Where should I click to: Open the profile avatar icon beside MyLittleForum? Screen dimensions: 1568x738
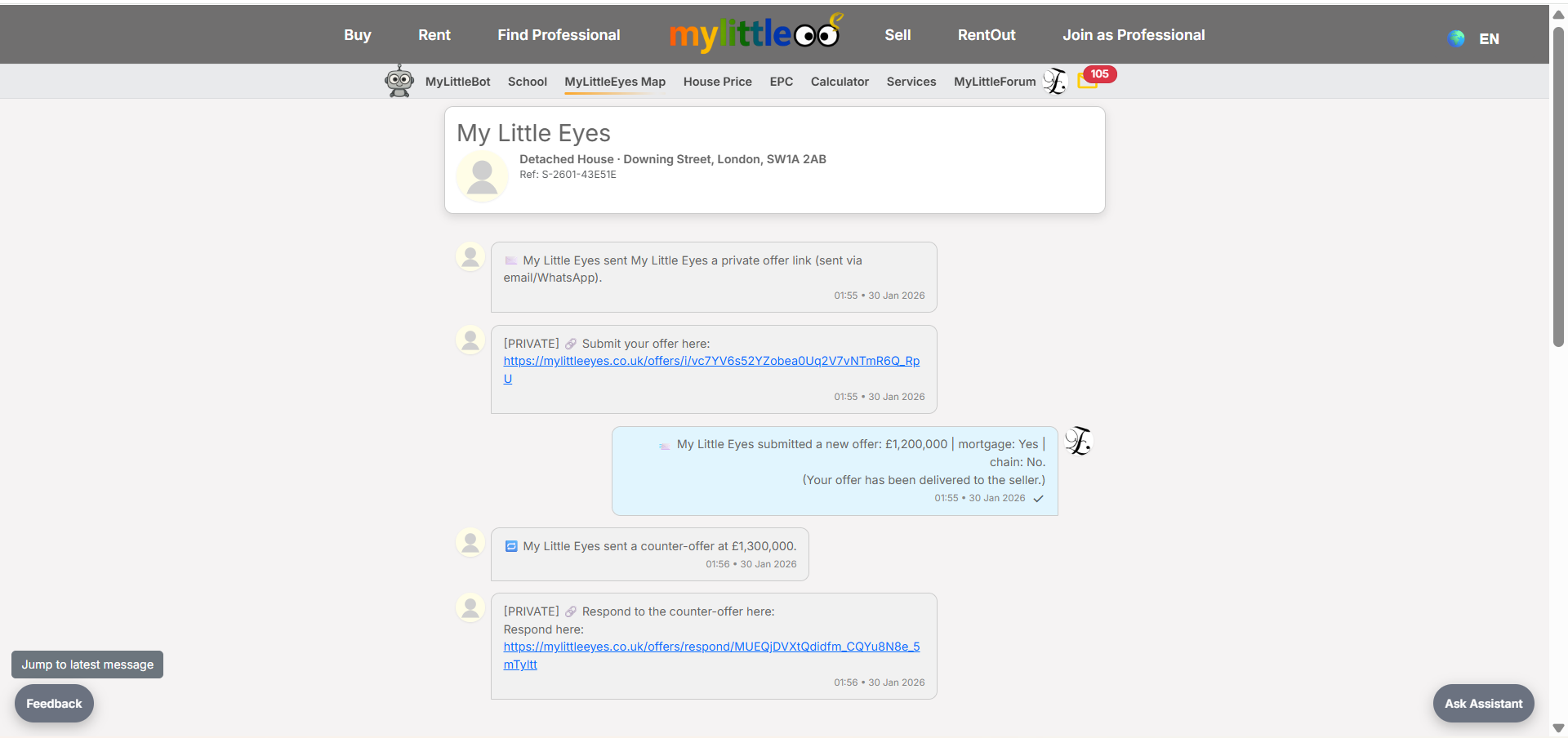(x=1054, y=81)
